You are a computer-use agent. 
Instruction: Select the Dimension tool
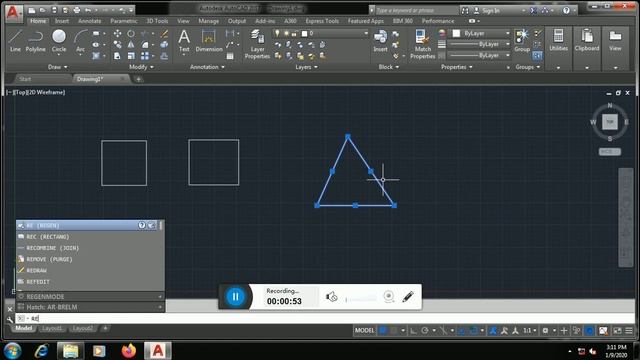pyautogui.click(x=209, y=41)
